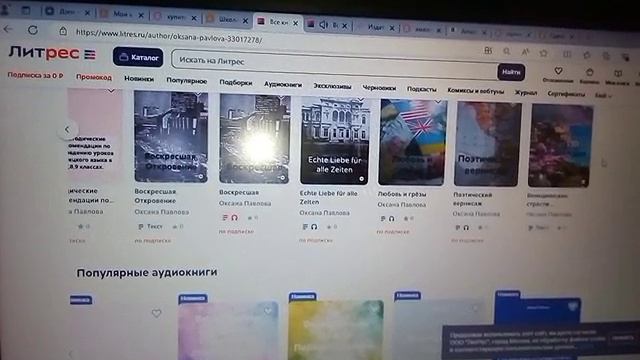Image resolution: width=640 pixels, height=360 pixels.
Task: Switch to the Школ browser tab
Action: point(227,19)
